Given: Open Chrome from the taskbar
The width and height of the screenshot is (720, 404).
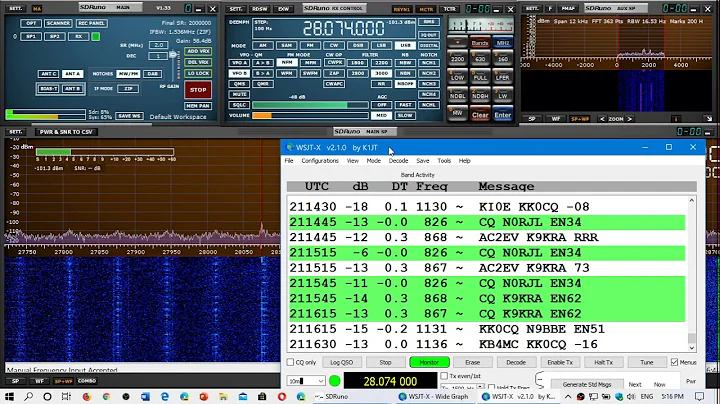Looking at the screenshot, I should point(106,396).
